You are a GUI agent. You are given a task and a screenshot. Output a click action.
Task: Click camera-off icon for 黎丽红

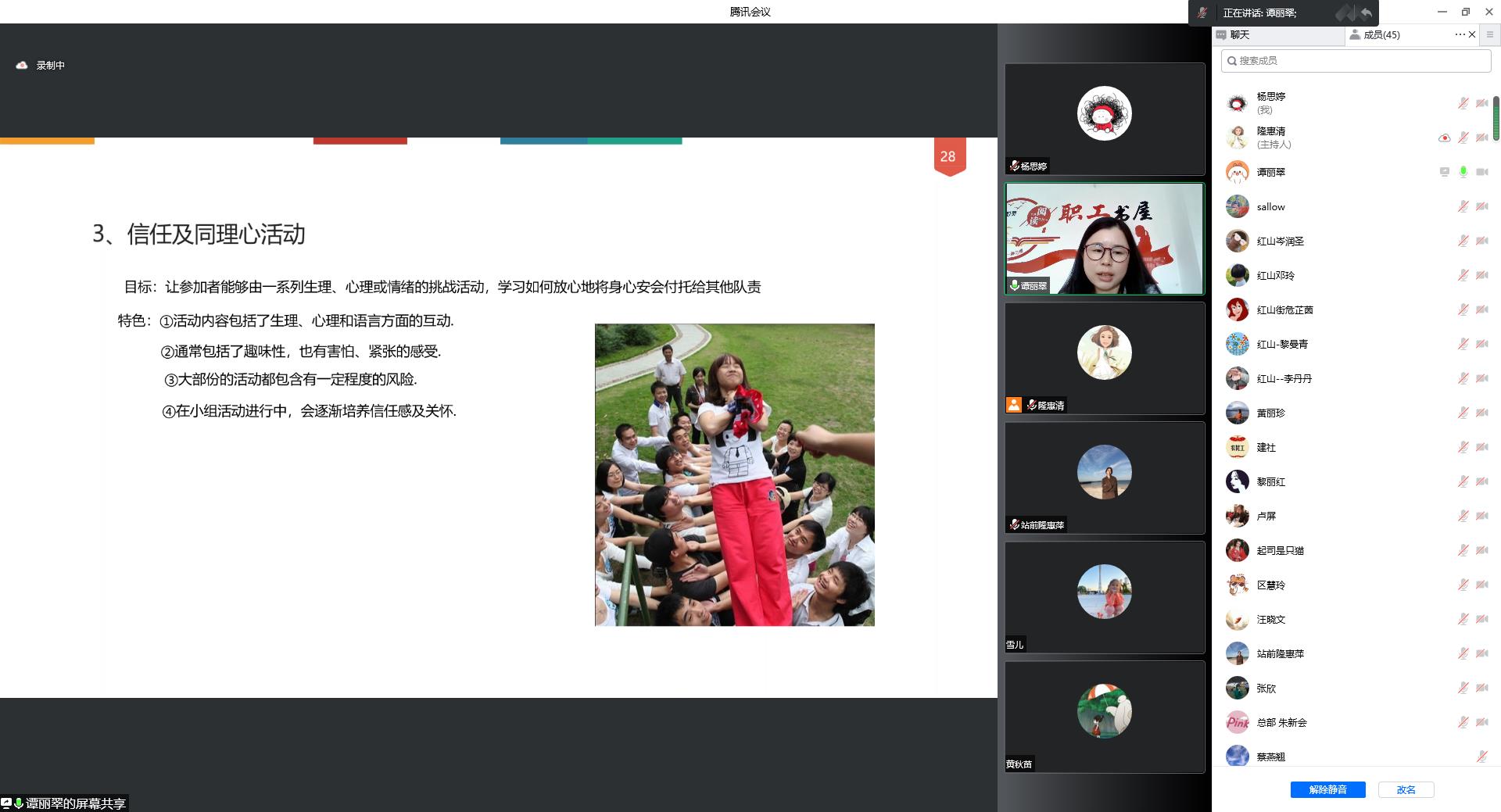click(1481, 481)
